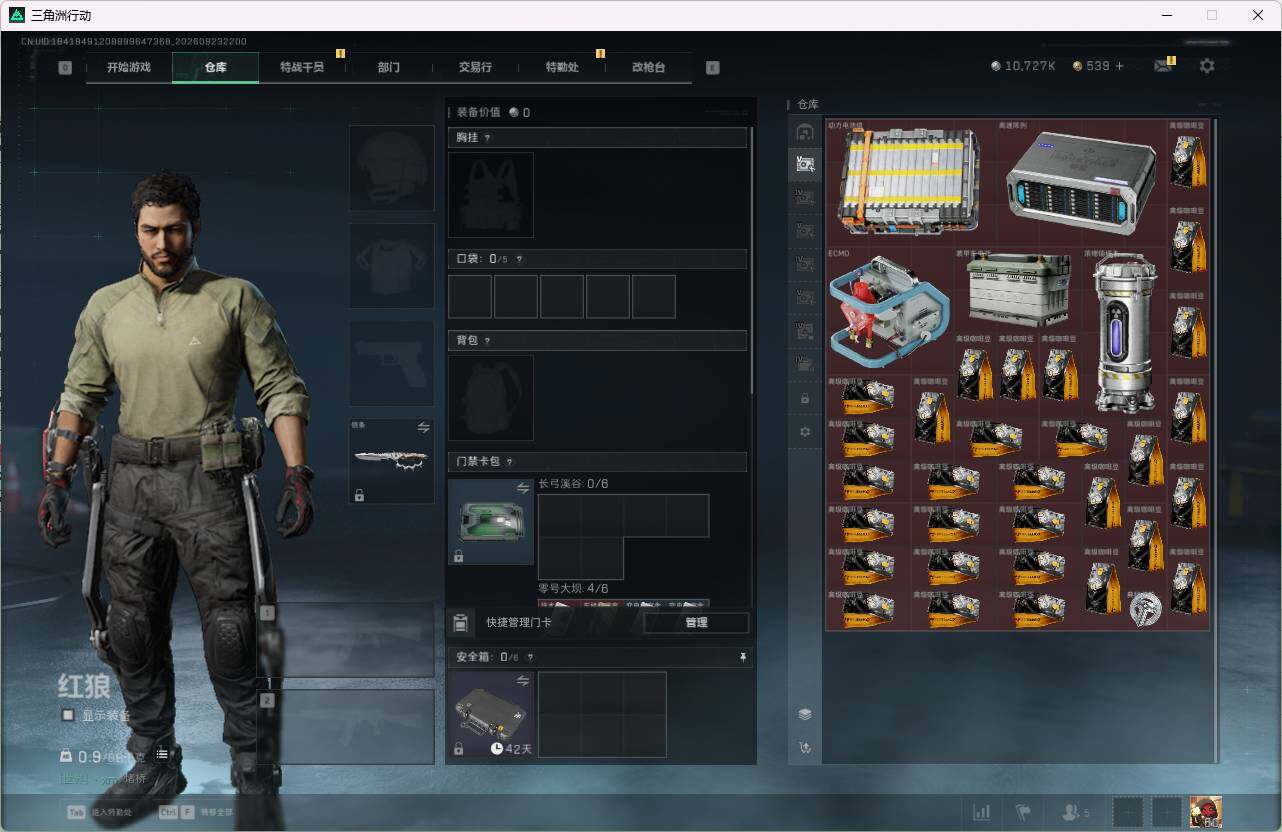Click the empty pistol slot

[391, 363]
